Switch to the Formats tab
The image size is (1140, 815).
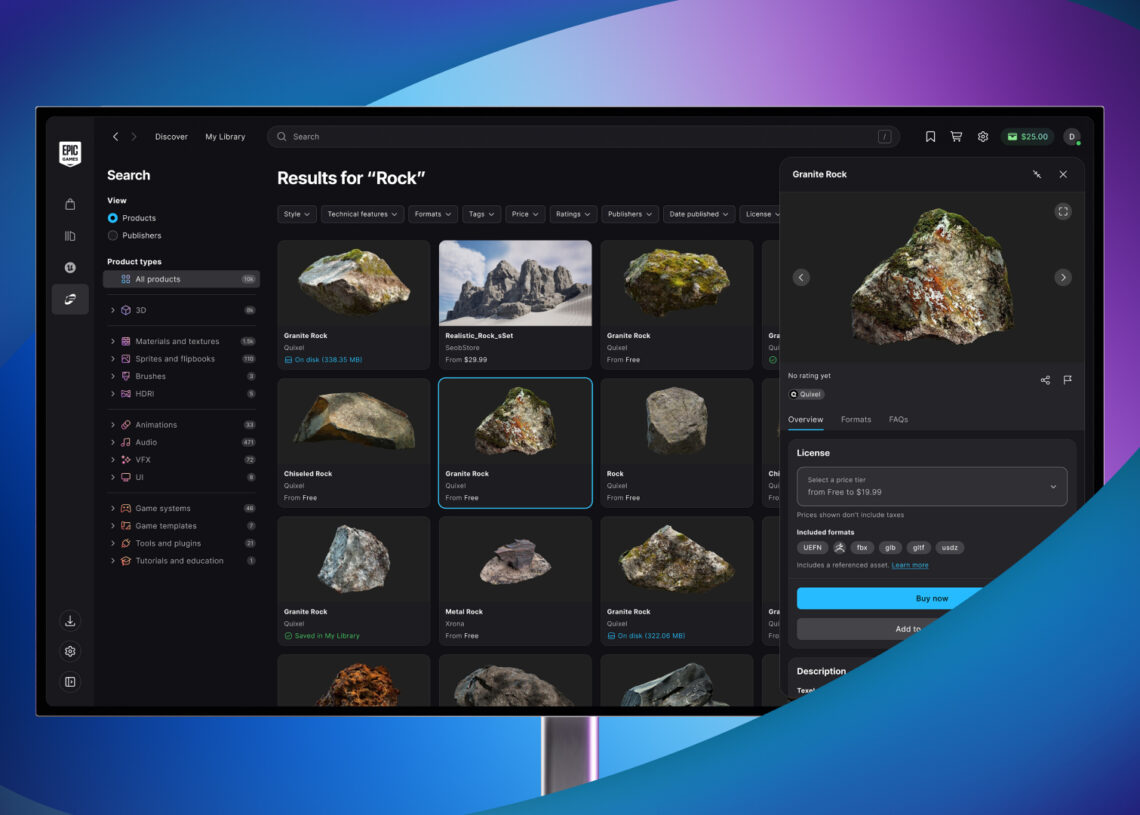point(856,419)
